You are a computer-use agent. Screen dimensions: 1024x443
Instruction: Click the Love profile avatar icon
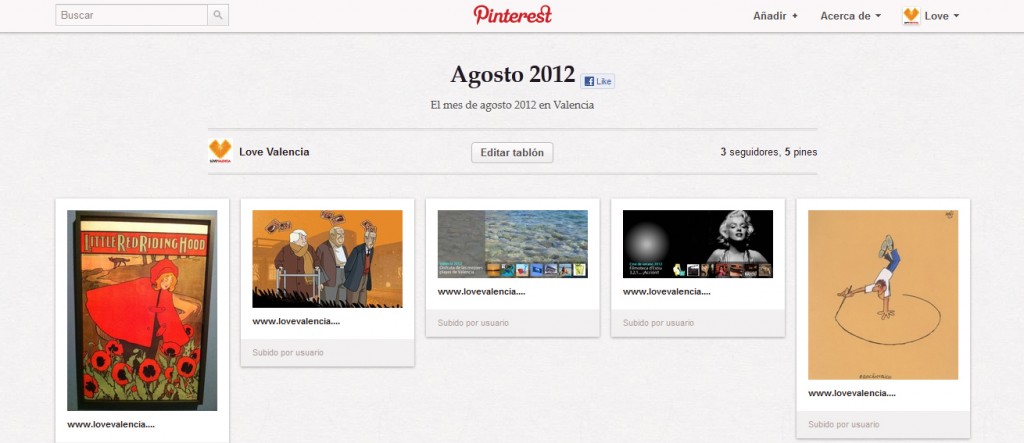click(911, 16)
